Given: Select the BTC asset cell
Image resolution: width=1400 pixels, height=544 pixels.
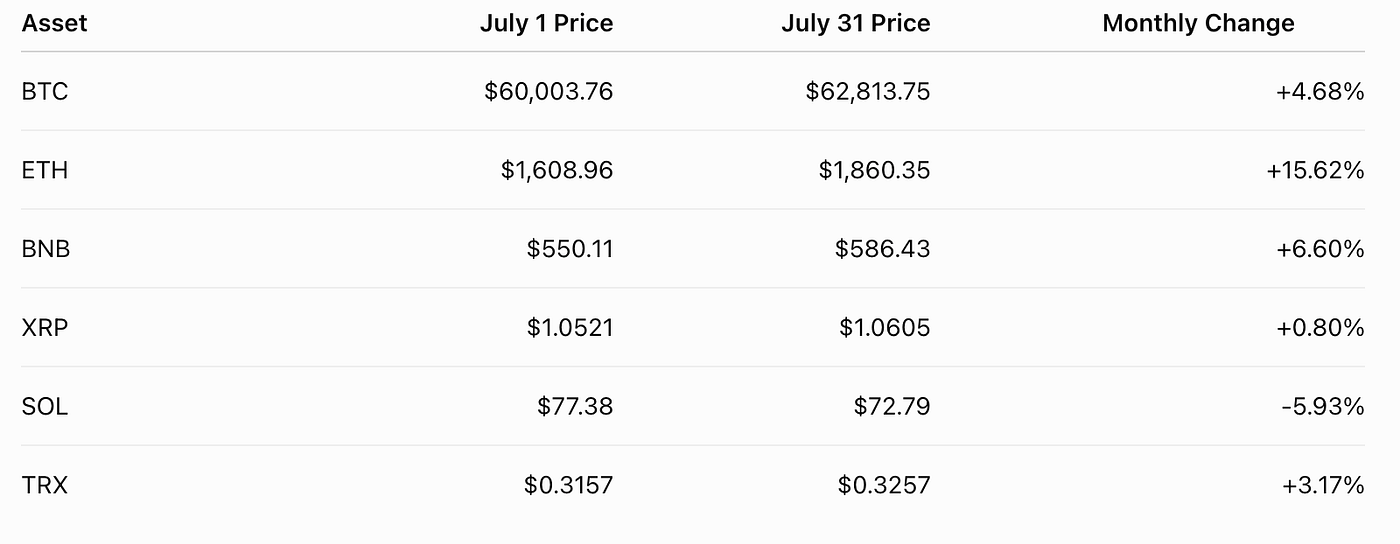Looking at the screenshot, I should point(45,92).
